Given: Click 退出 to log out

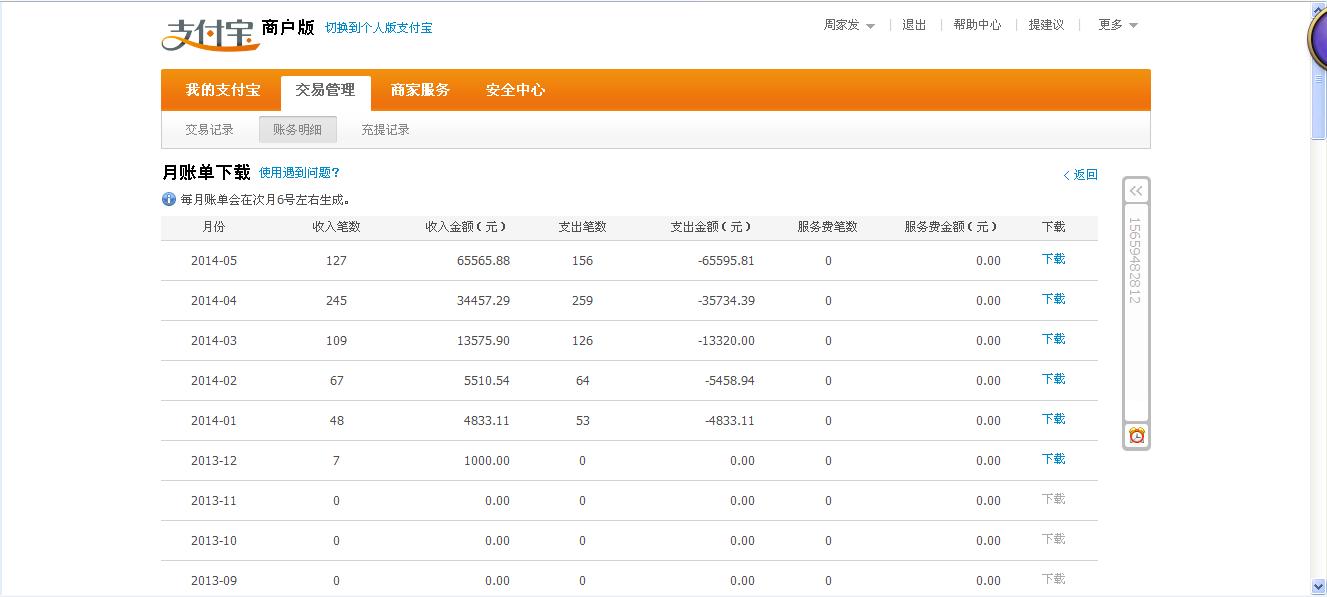Looking at the screenshot, I should tap(914, 25).
